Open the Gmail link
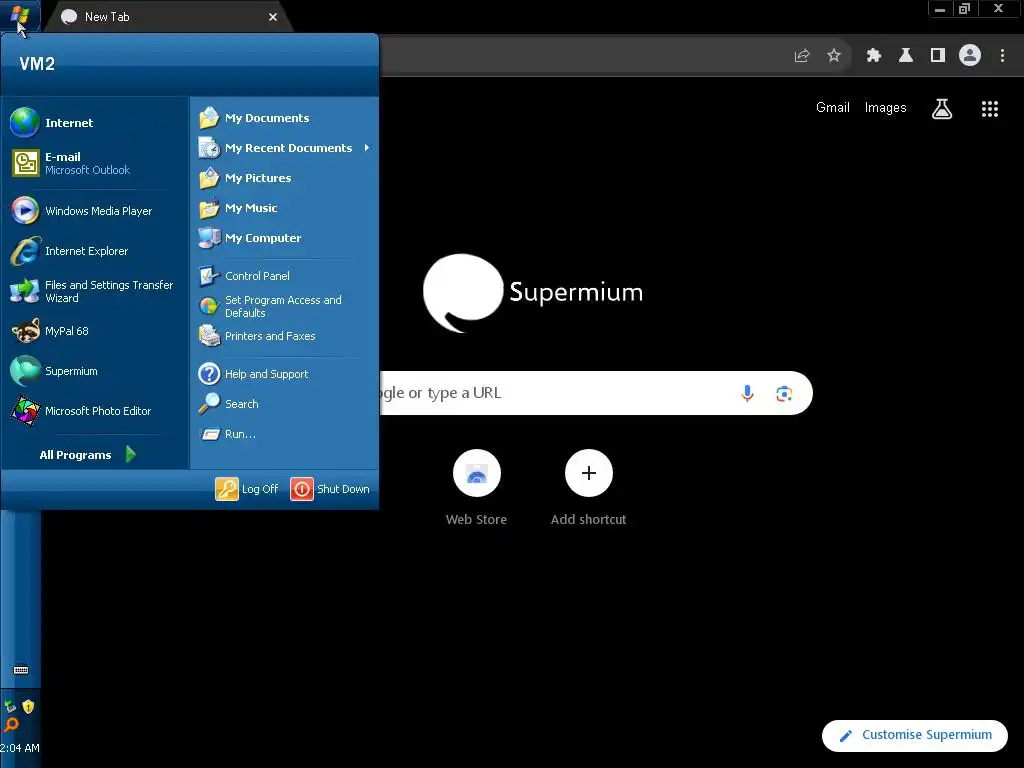The height and width of the screenshot is (768, 1024). (x=833, y=108)
